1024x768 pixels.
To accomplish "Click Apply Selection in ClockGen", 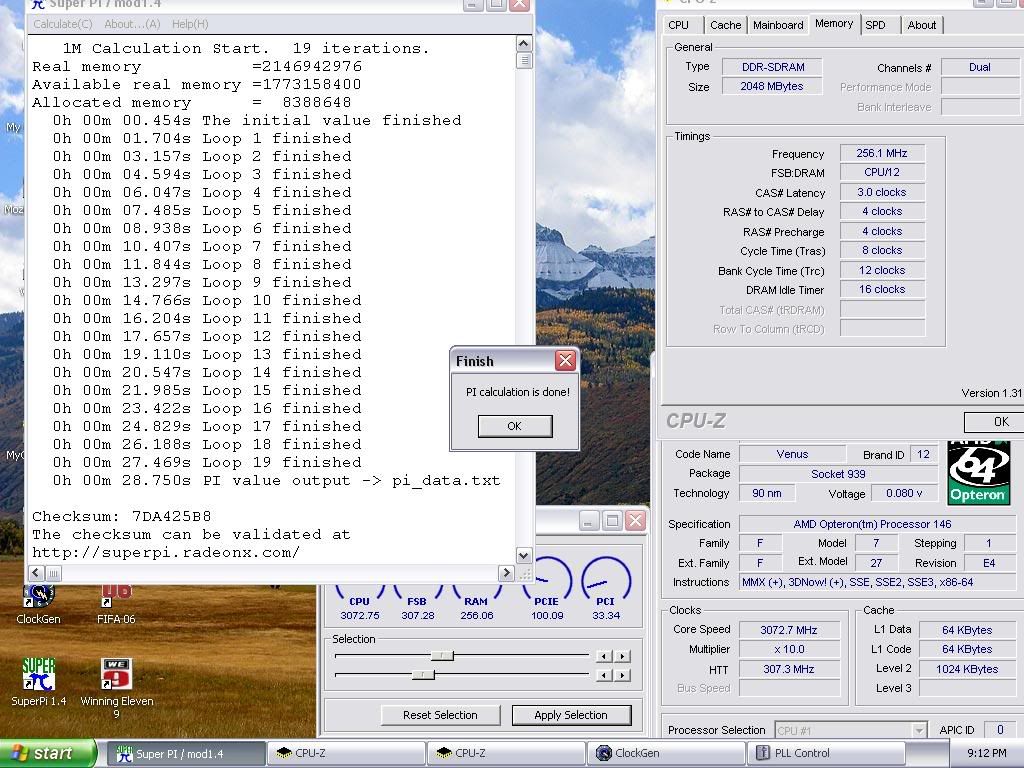I will 571,715.
